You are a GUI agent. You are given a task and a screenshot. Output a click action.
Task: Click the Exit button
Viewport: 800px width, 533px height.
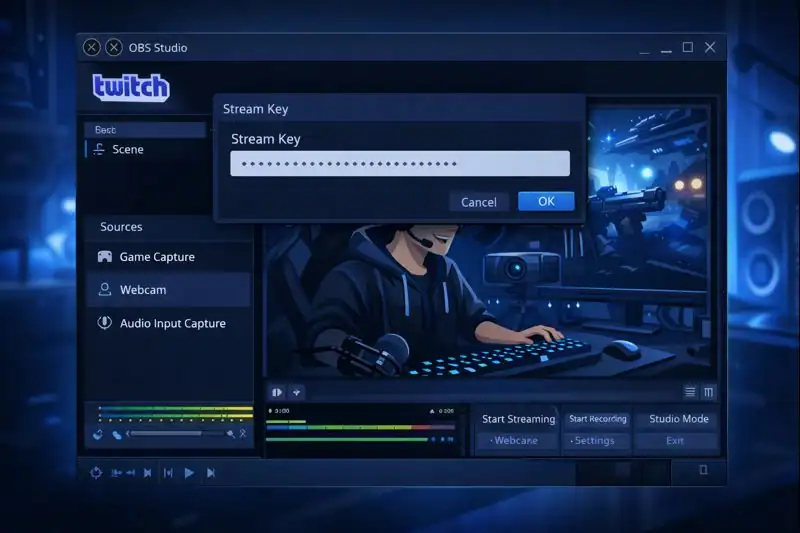[675, 440]
